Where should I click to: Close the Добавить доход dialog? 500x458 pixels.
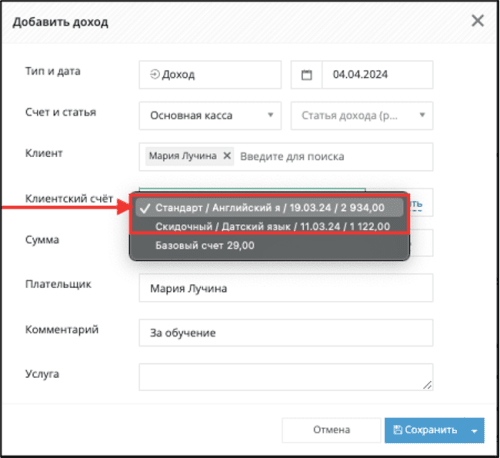point(478,21)
